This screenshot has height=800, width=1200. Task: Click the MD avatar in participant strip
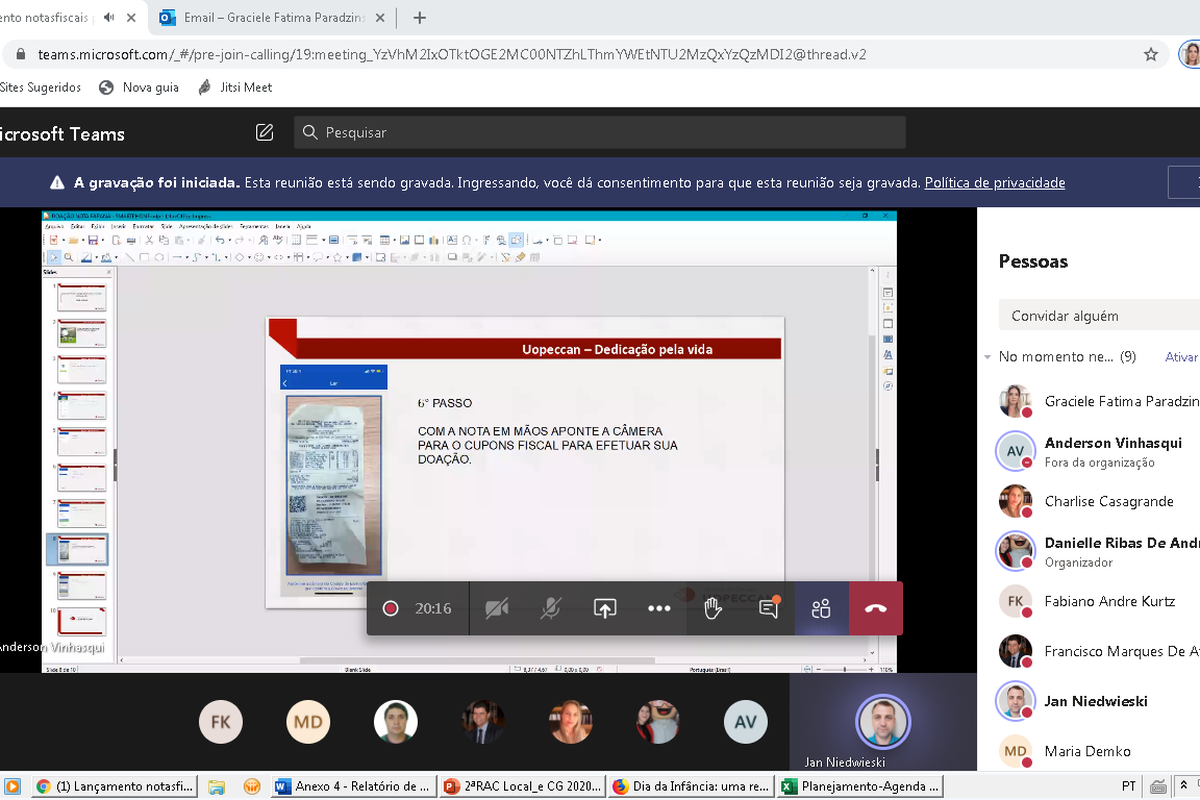pyautogui.click(x=308, y=722)
